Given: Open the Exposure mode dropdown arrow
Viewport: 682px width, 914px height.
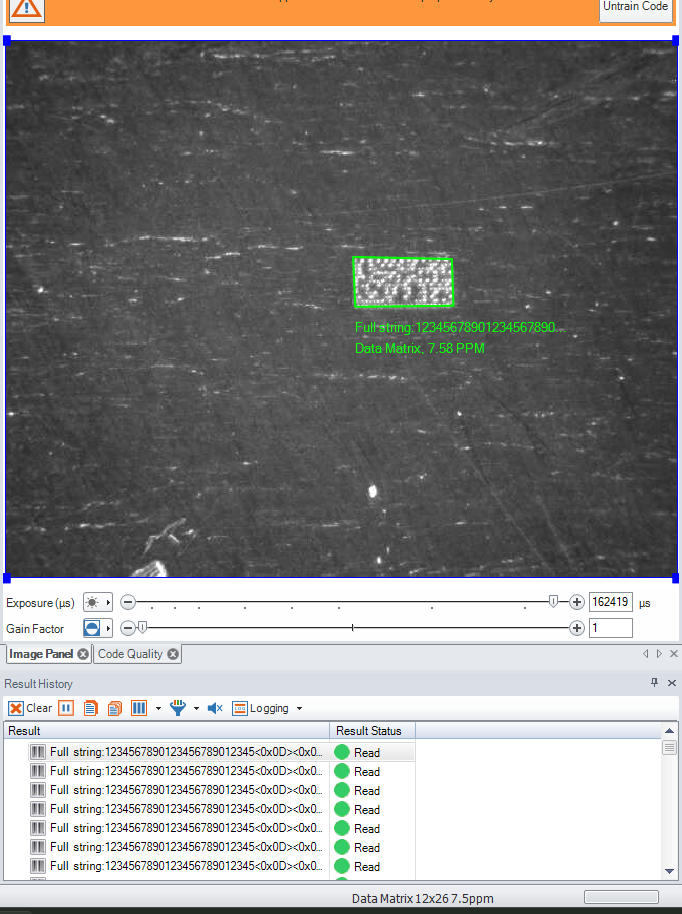Looking at the screenshot, I should pos(108,602).
